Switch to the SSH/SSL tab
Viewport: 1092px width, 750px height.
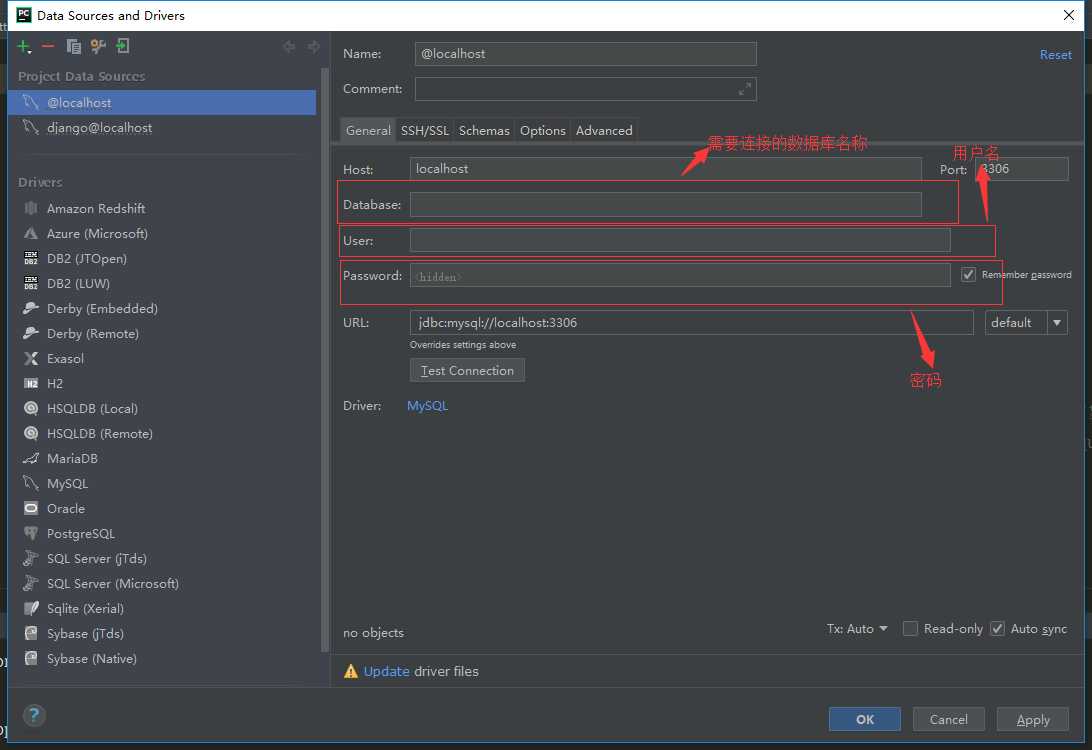tap(425, 130)
